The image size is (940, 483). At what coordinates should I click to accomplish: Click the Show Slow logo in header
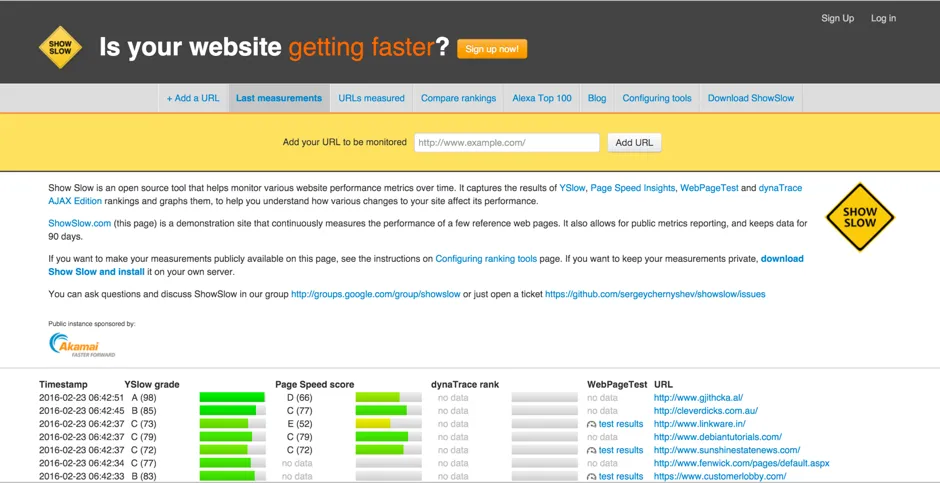[60, 47]
